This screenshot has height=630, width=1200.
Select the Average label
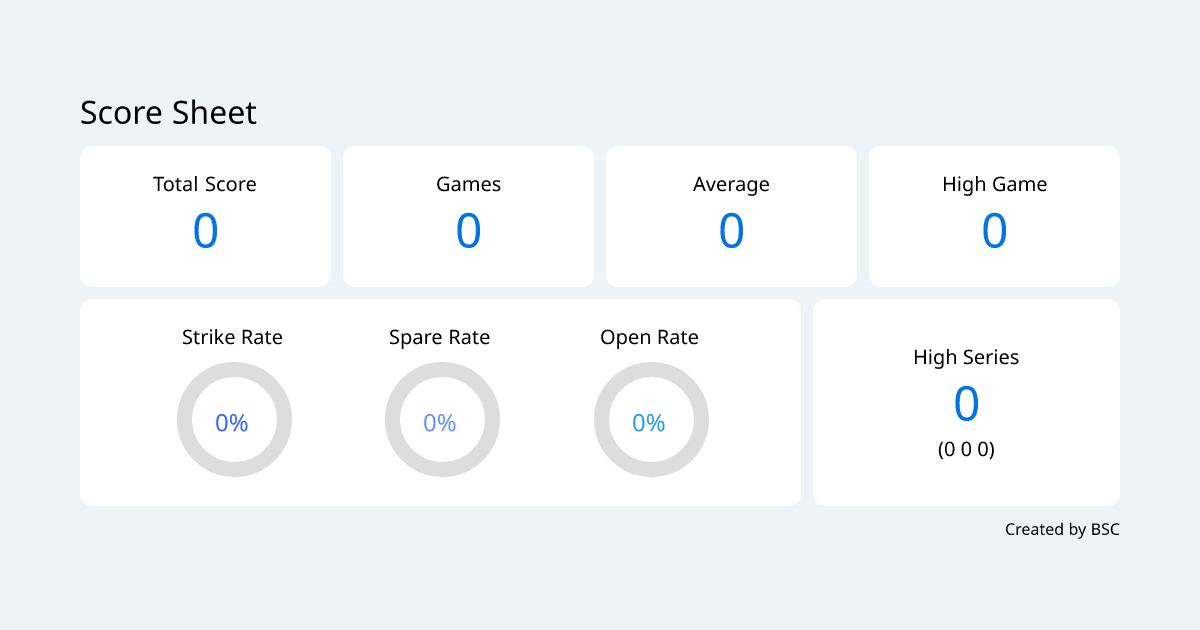click(x=731, y=184)
